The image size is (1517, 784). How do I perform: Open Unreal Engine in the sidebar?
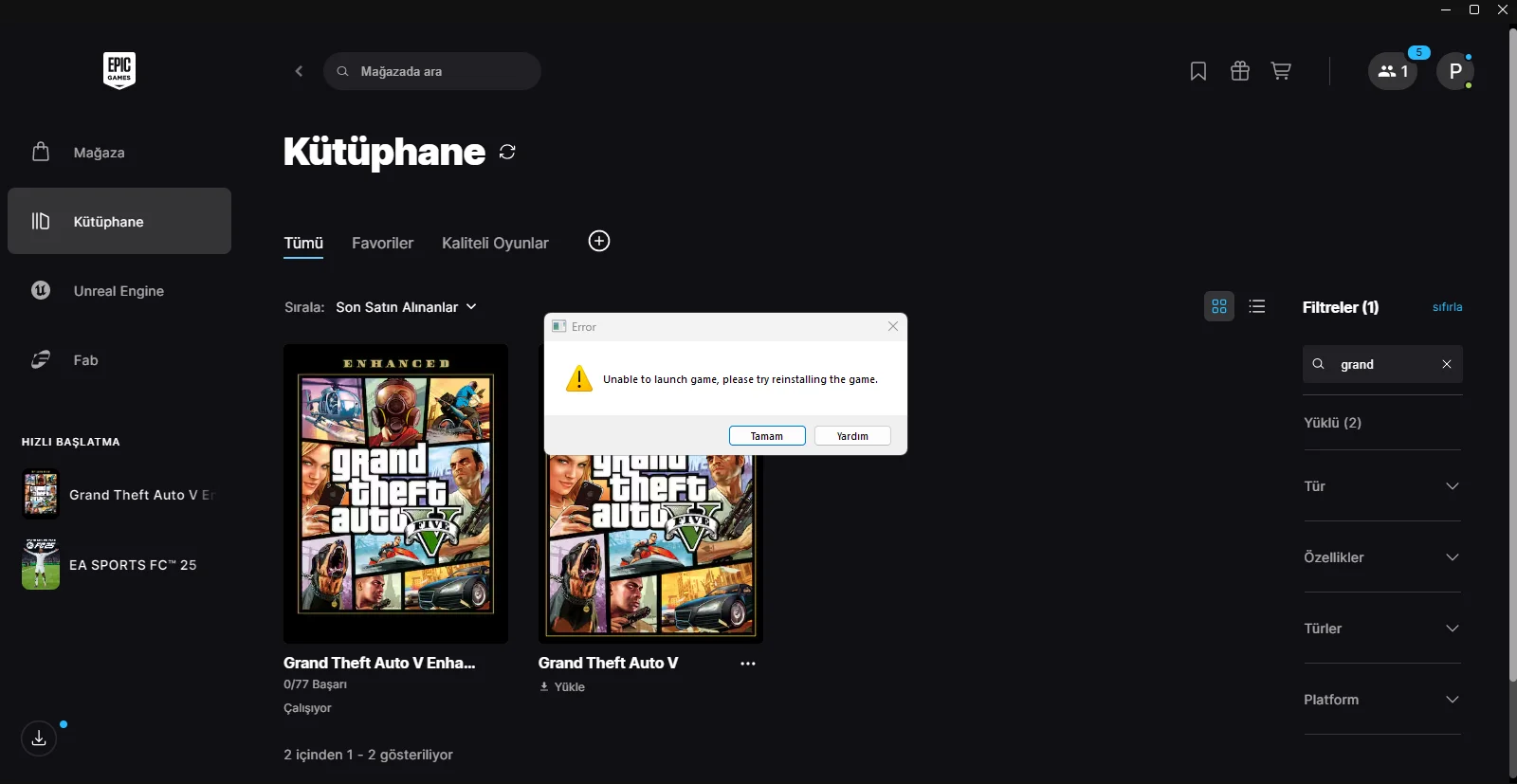(x=119, y=291)
